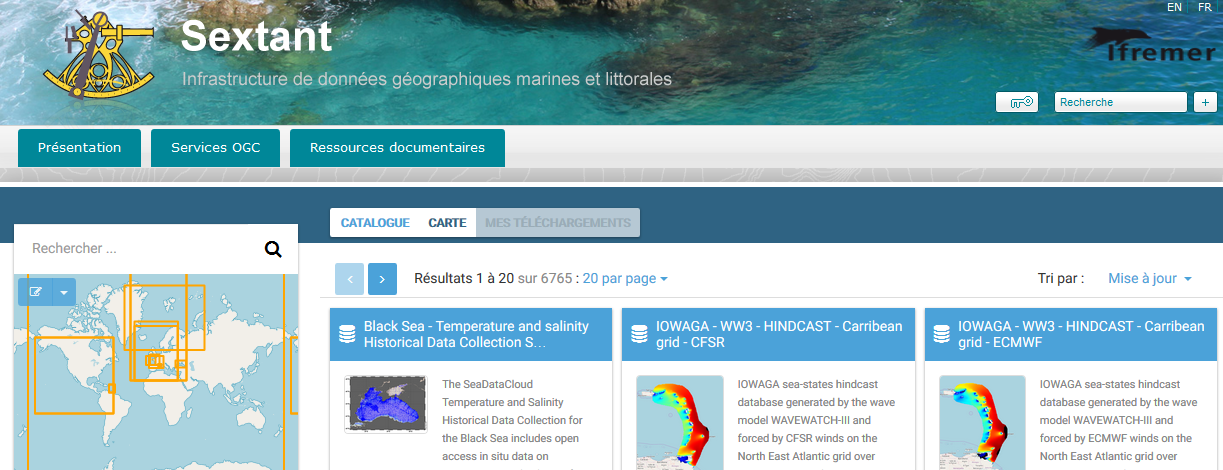Select the CARTE tab
The height and width of the screenshot is (470, 1223).
[x=447, y=223]
